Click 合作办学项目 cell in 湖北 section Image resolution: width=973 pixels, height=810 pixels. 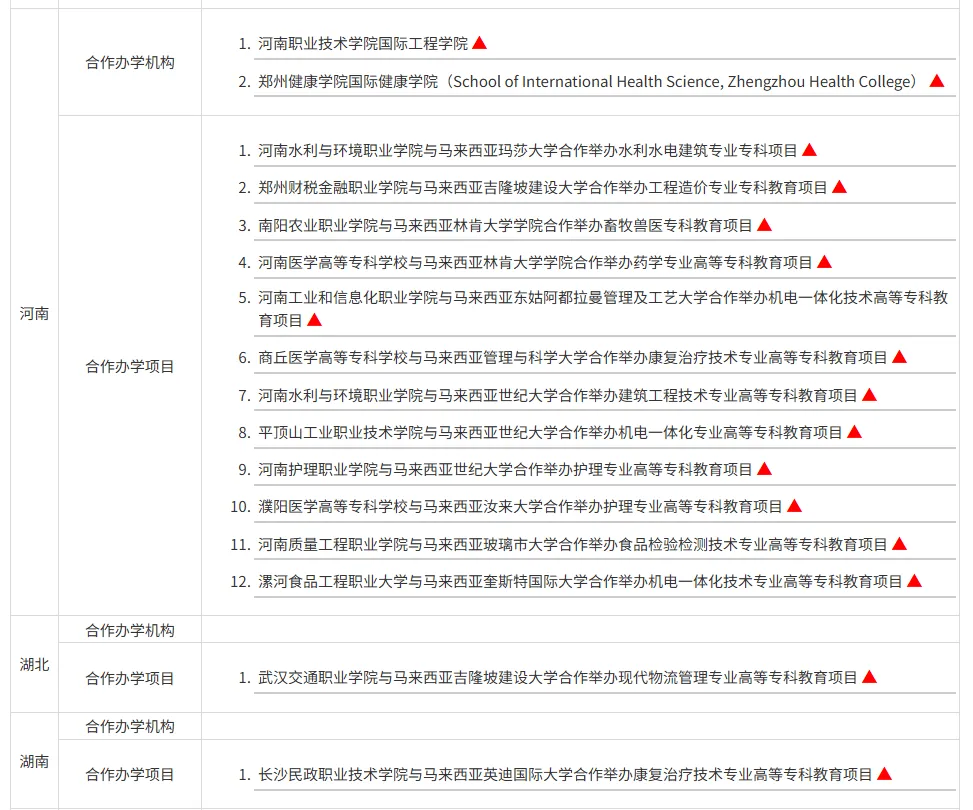(x=130, y=678)
